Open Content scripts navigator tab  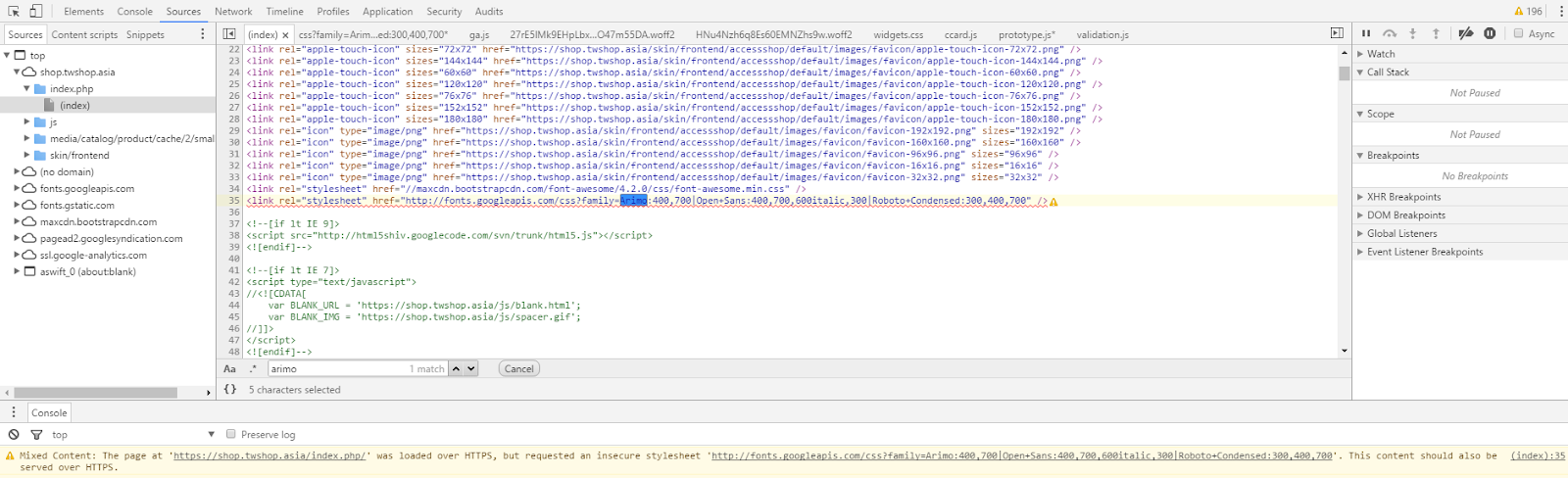tap(84, 35)
